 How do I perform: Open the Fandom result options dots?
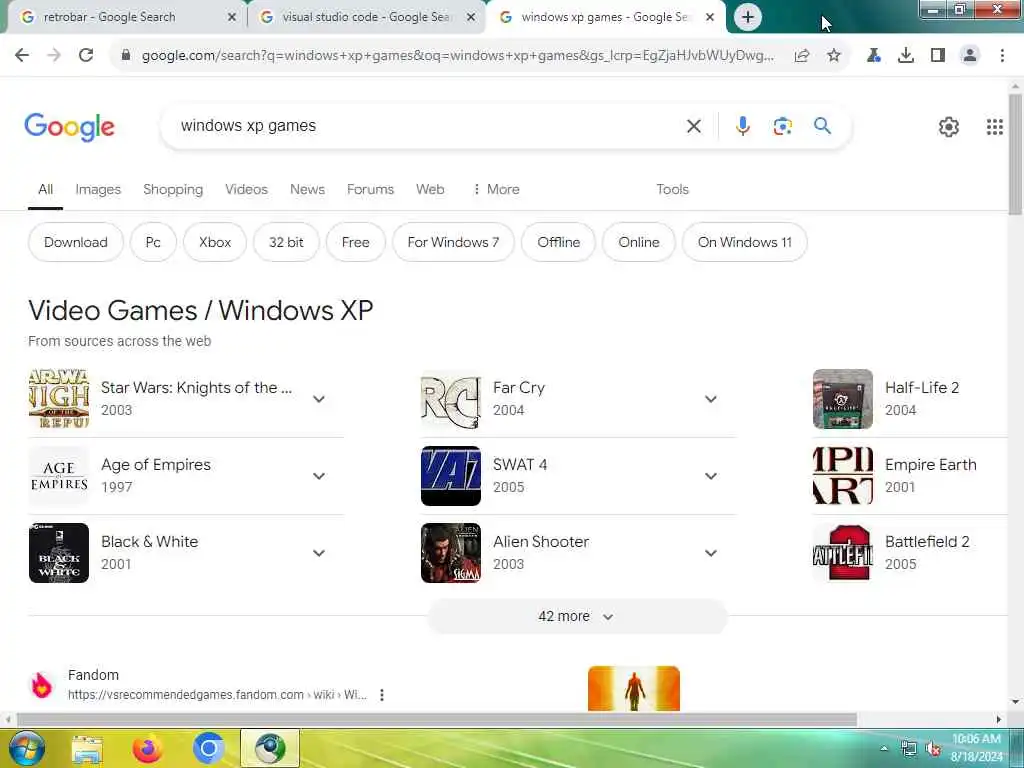pyautogui.click(x=381, y=695)
